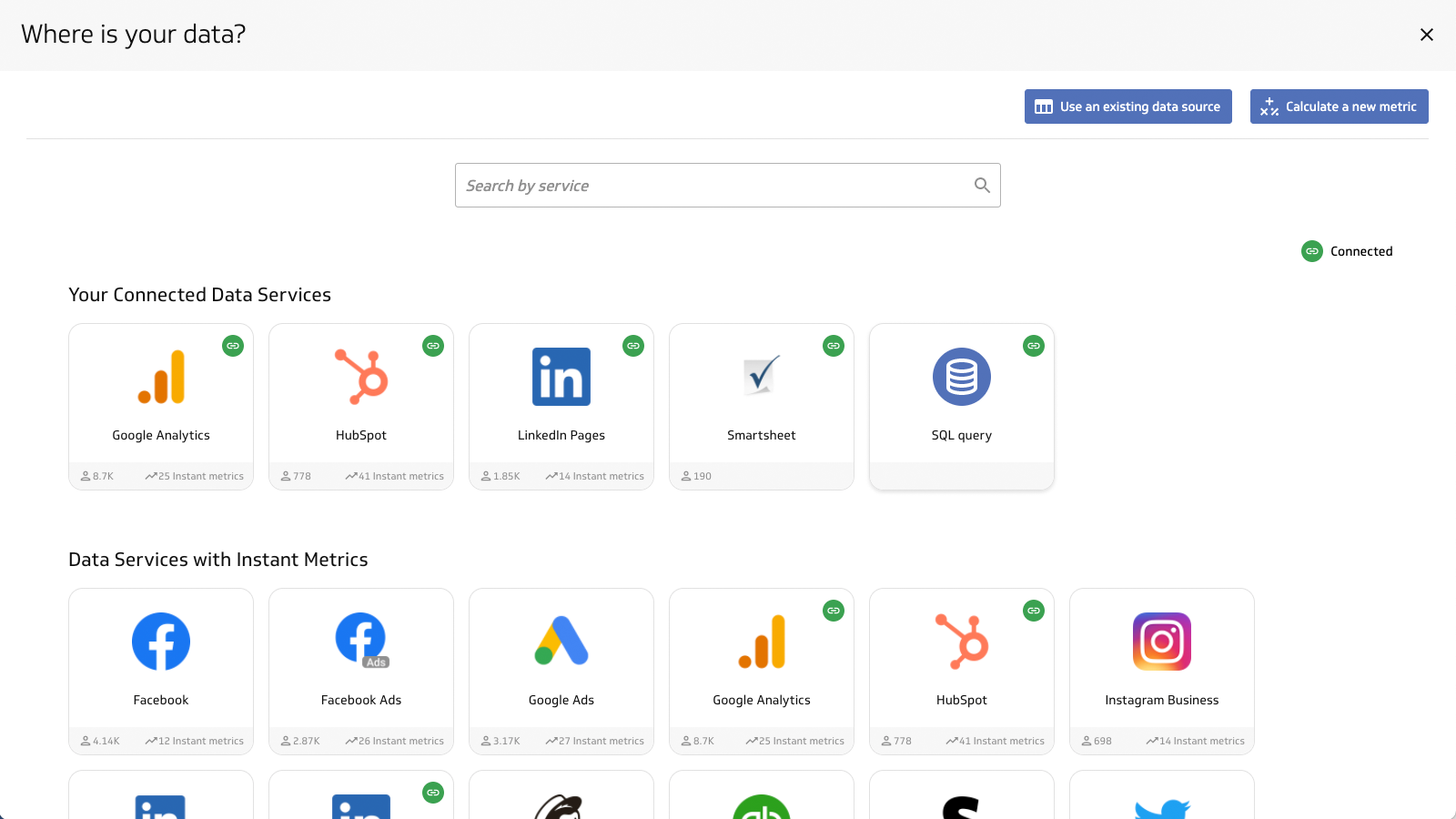
Task: Click the calculator icon in Calculate a new metric
Action: (x=1269, y=106)
